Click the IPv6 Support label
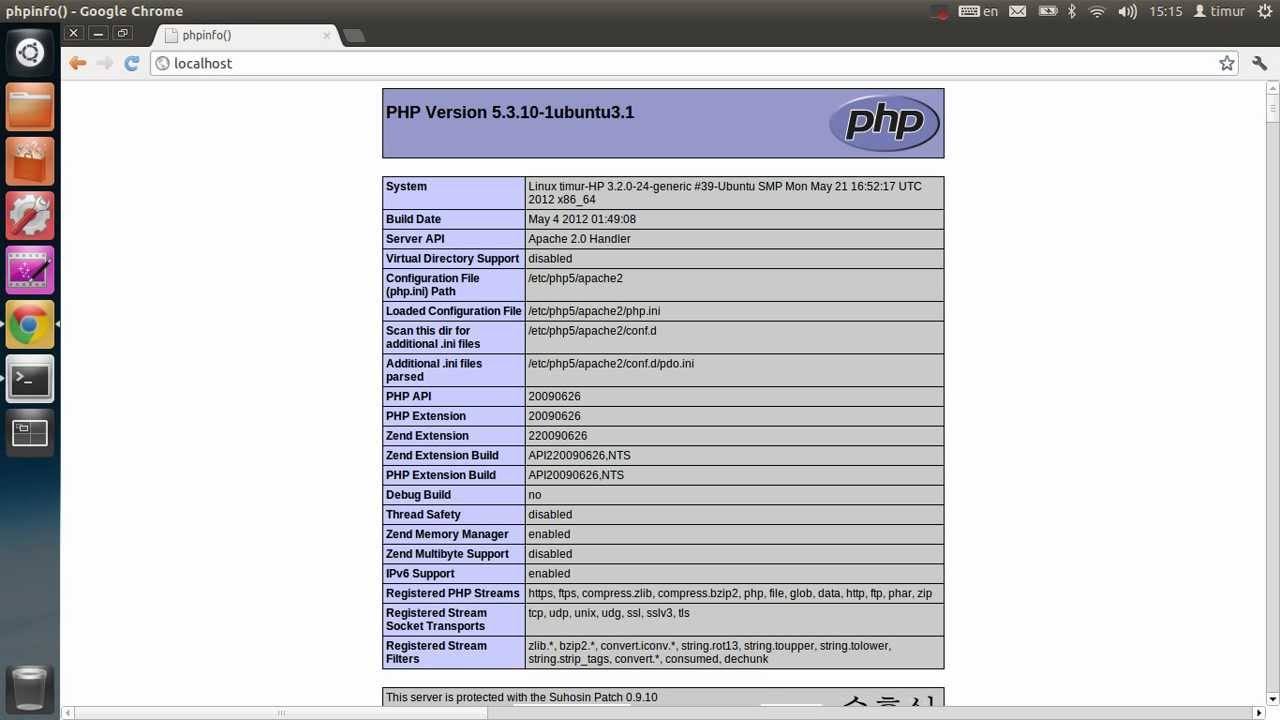The width and height of the screenshot is (1280, 720). tap(420, 574)
